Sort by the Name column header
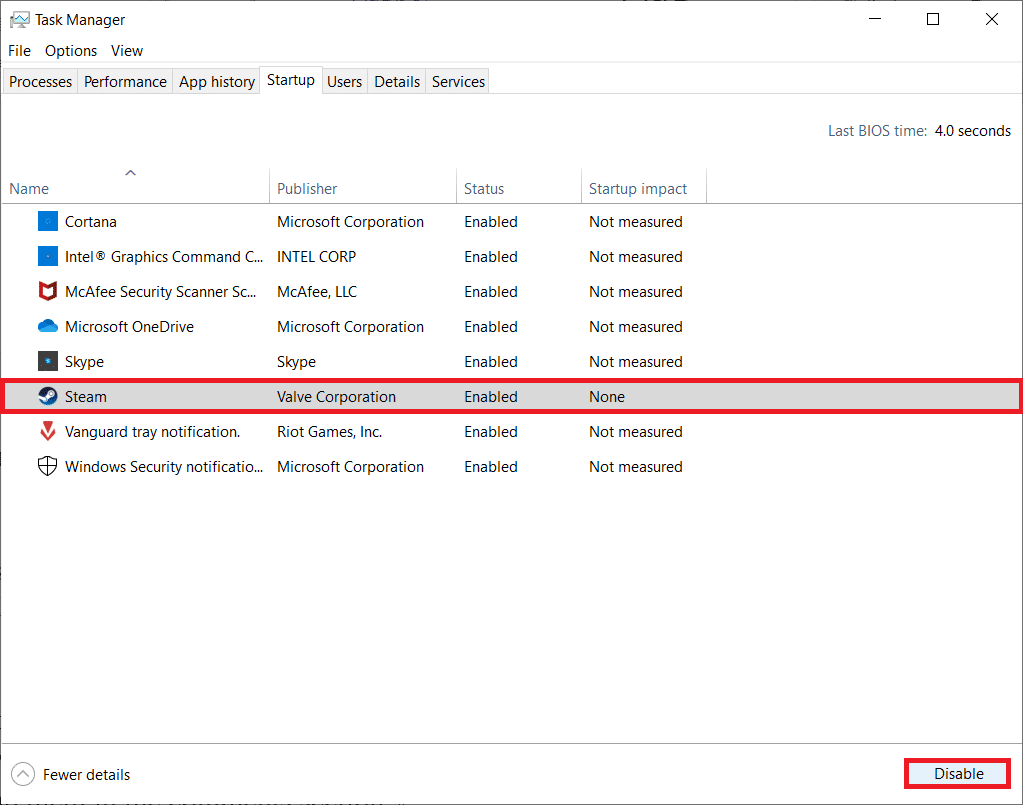Screen dimensions: 1023x805 pyautogui.click(x=135, y=185)
